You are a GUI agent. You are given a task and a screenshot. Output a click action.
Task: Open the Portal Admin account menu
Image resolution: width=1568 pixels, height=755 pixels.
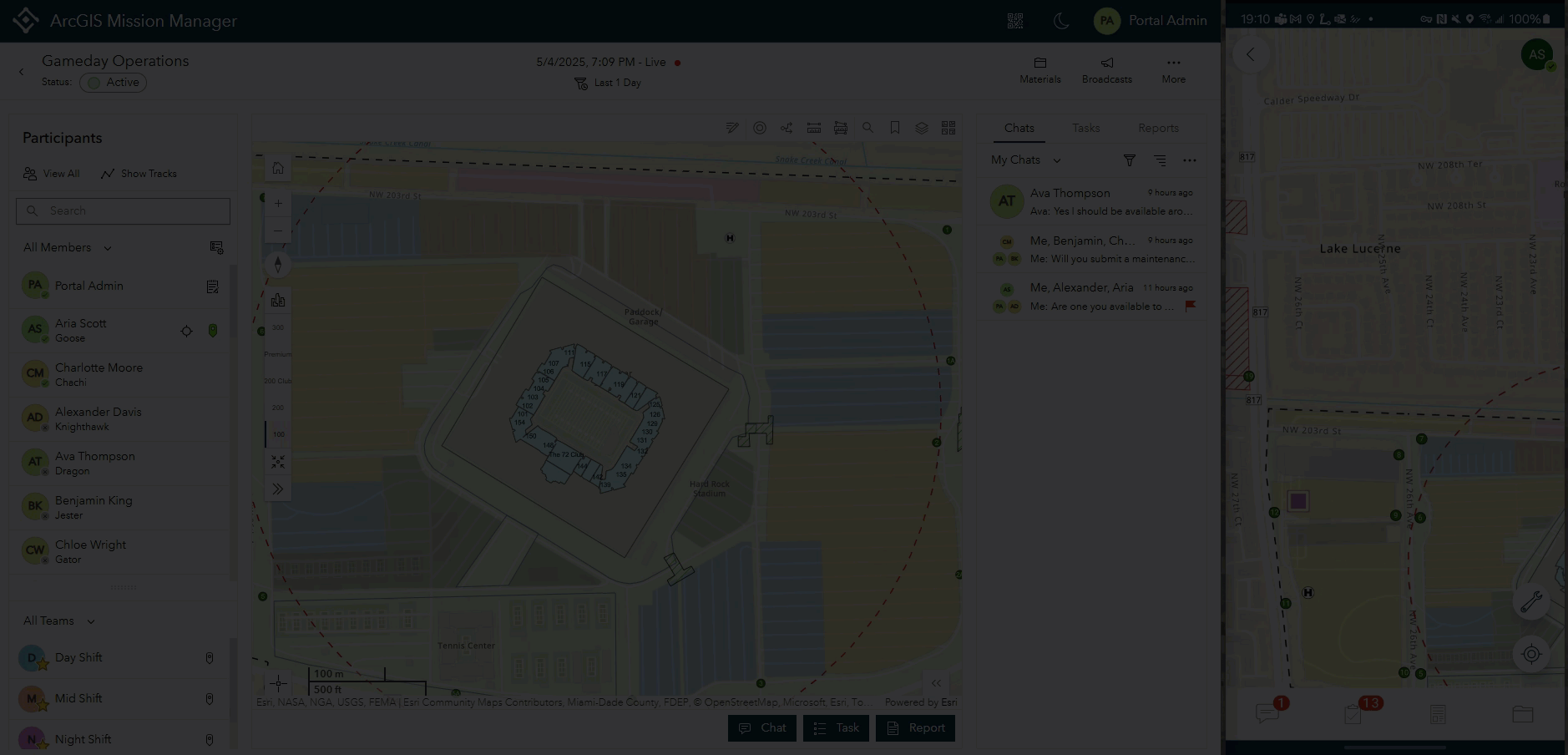[1151, 21]
